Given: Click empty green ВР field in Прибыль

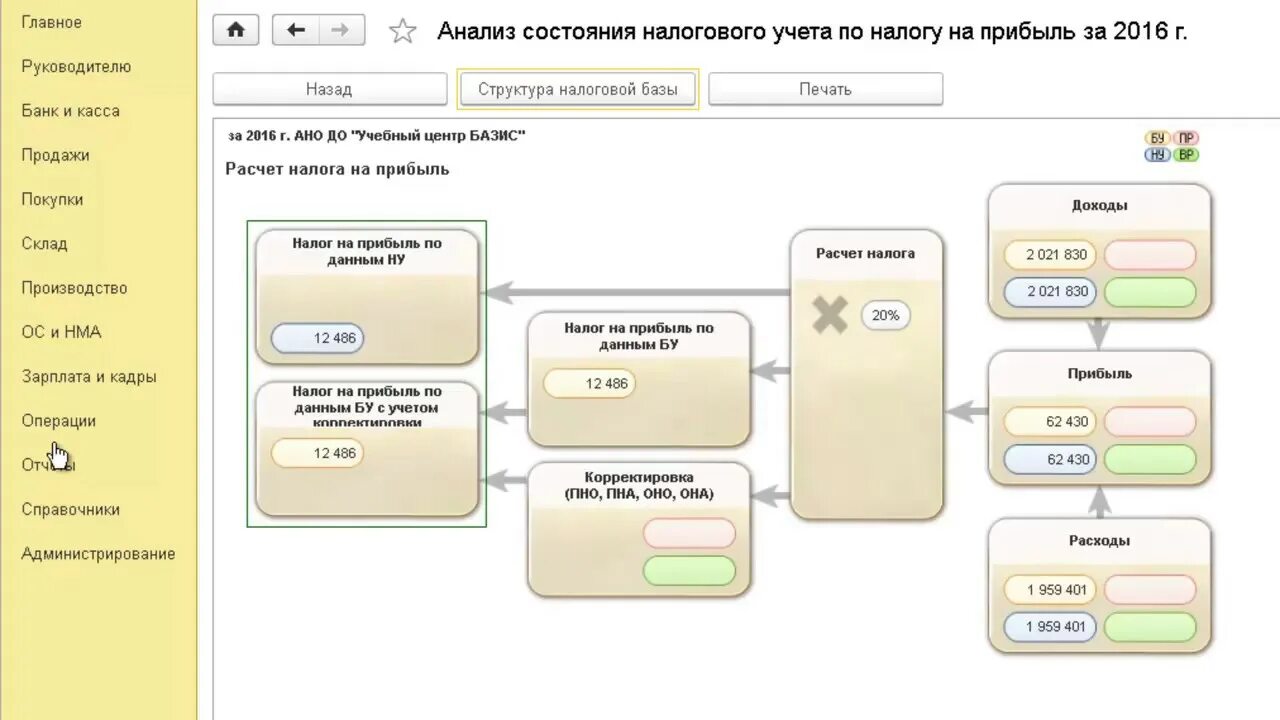Looking at the screenshot, I should click(1150, 460).
